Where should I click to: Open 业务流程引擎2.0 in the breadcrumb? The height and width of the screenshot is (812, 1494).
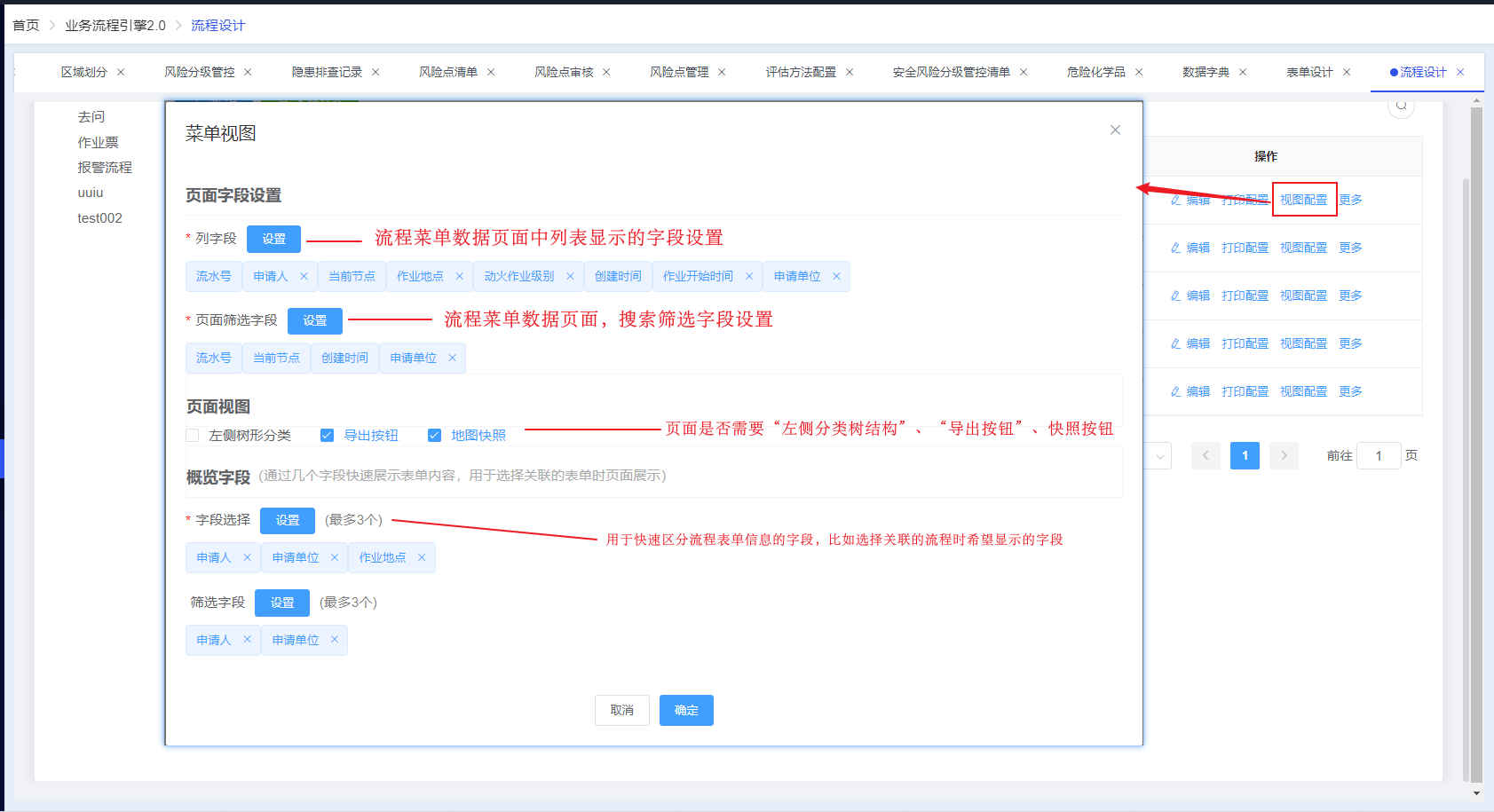(115, 25)
